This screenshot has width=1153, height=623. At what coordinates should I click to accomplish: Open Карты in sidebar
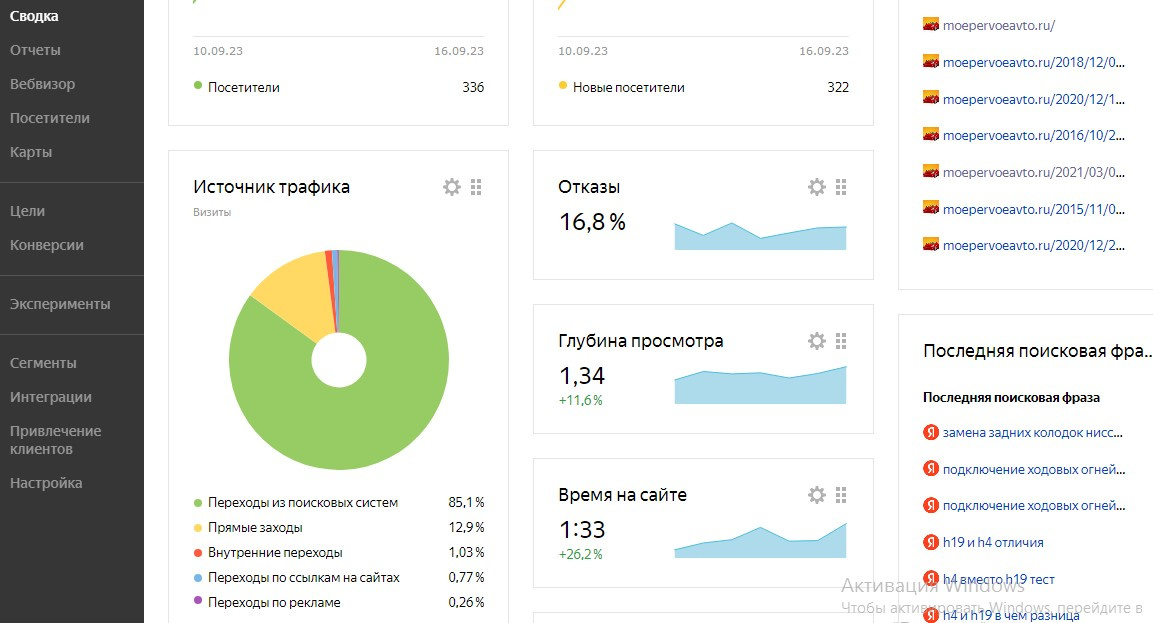click(31, 152)
